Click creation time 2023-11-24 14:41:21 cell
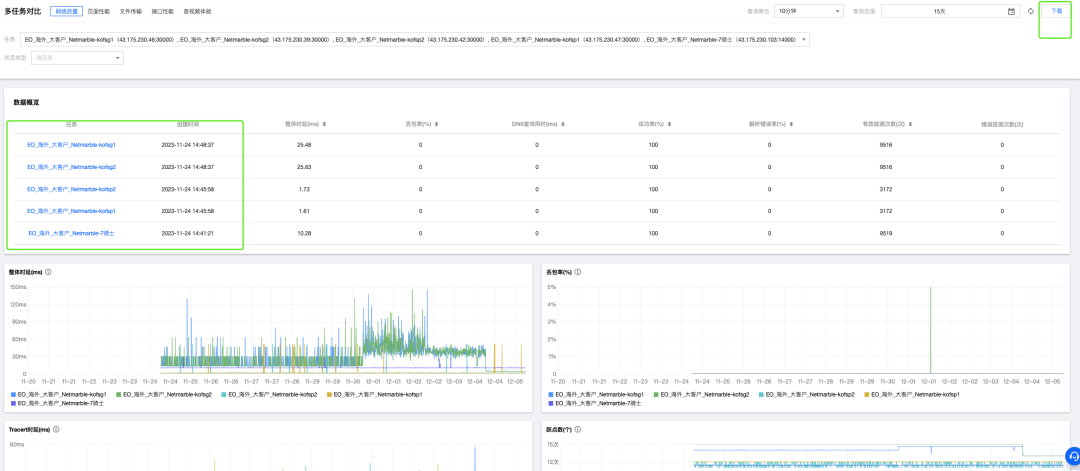 [x=188, y=233]
